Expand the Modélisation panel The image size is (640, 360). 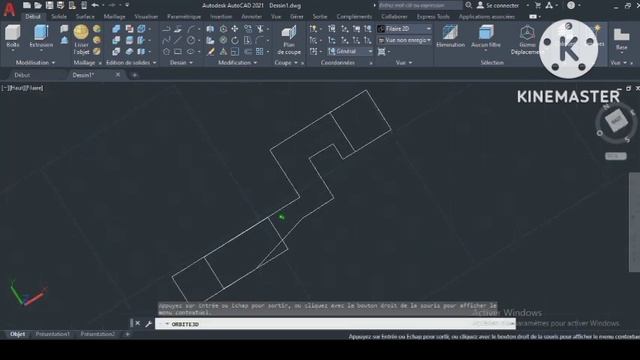click(35, 62)
